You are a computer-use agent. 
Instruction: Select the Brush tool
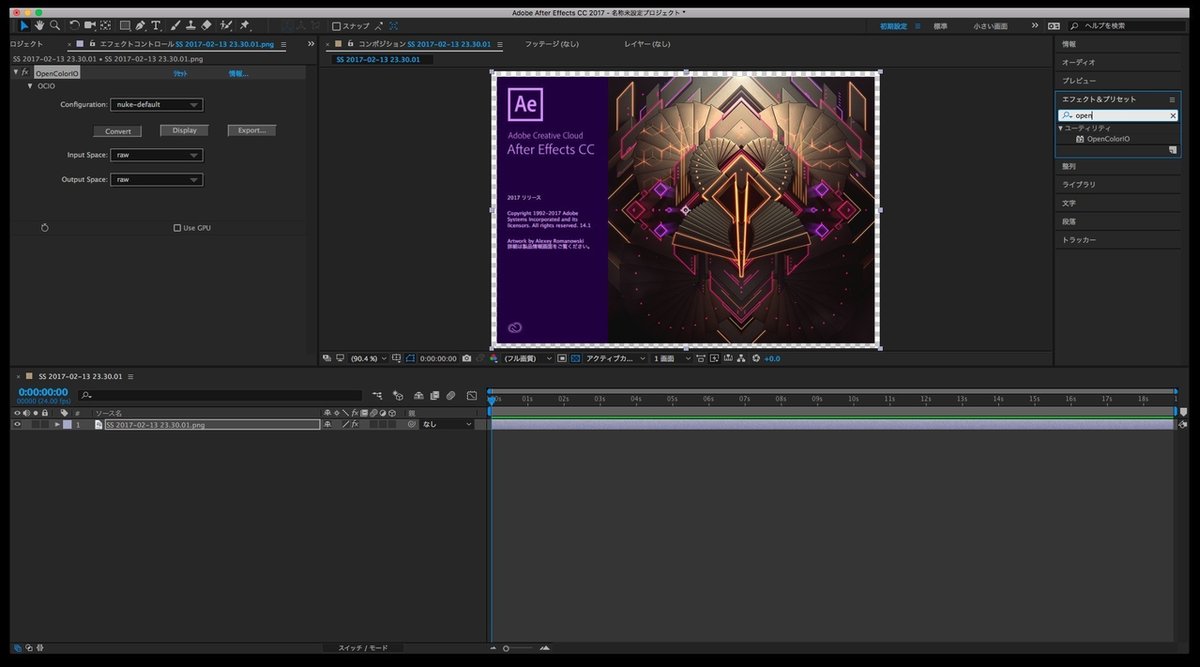click(175, 25)
